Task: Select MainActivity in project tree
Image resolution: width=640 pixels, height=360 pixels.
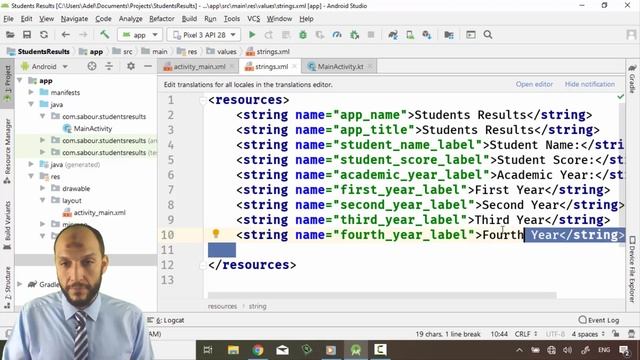Action: (x=93, y=128)
